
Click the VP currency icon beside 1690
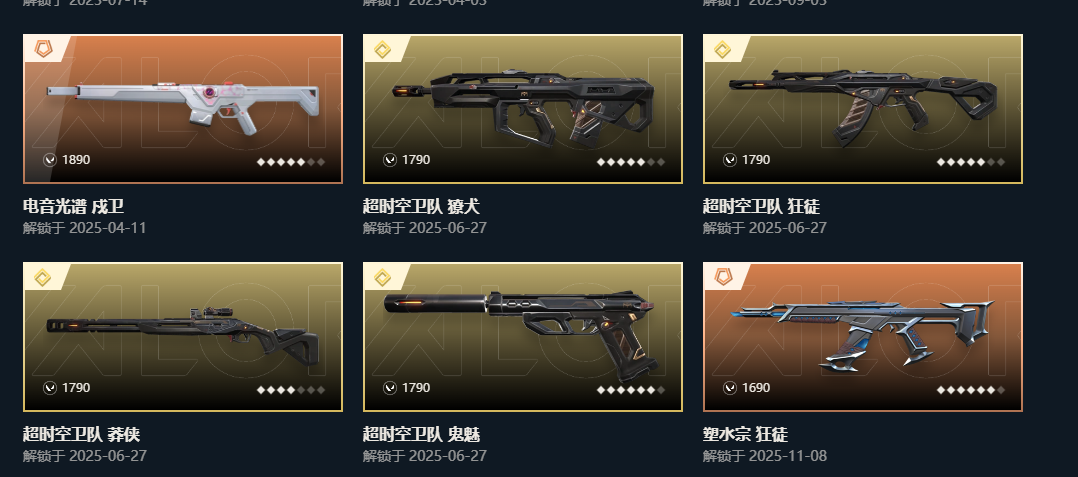[729, 388]
